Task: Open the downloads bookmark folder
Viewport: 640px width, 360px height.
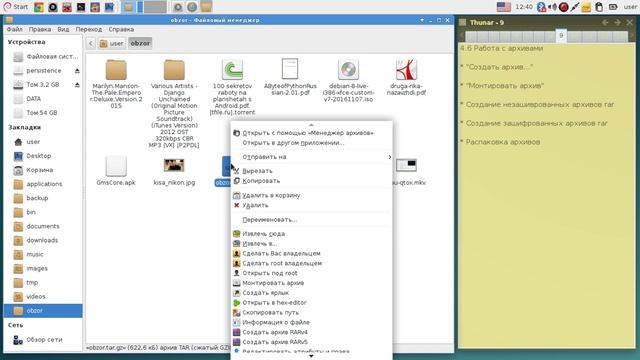Action: 43,240
